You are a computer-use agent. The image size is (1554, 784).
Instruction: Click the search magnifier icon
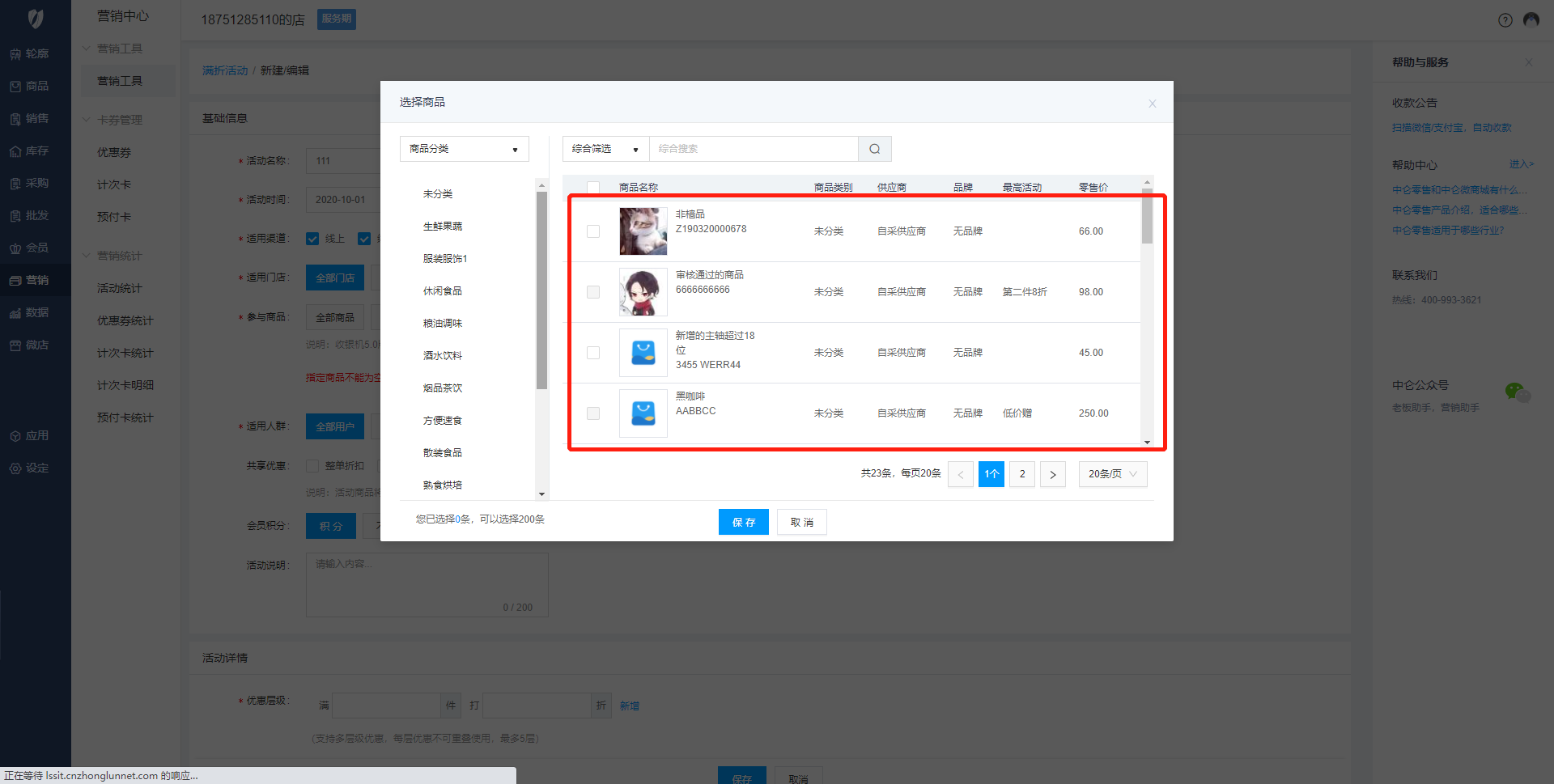click(874, 149)
